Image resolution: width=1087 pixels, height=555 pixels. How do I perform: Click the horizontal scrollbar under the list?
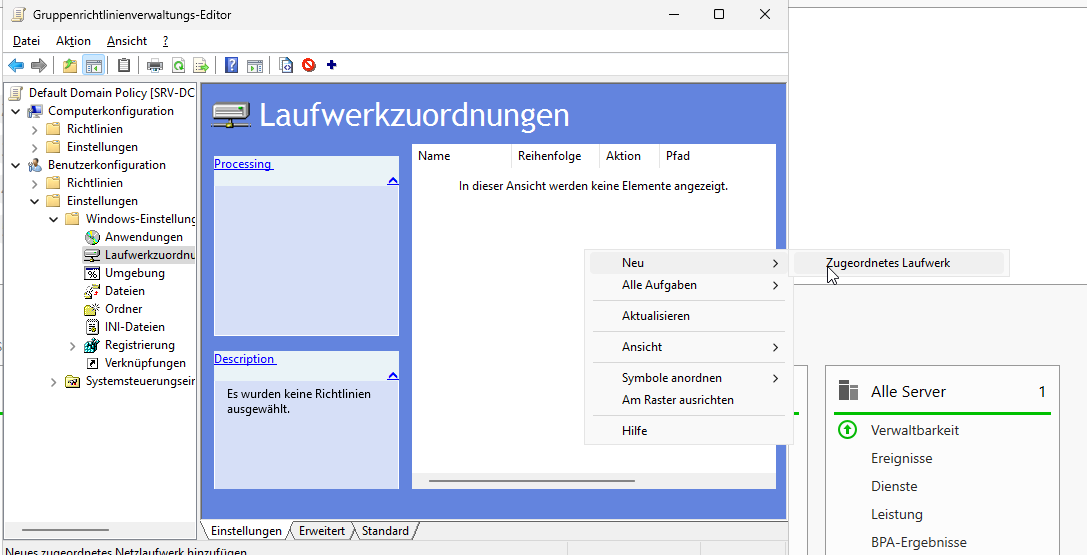click(x=532, y=481)
